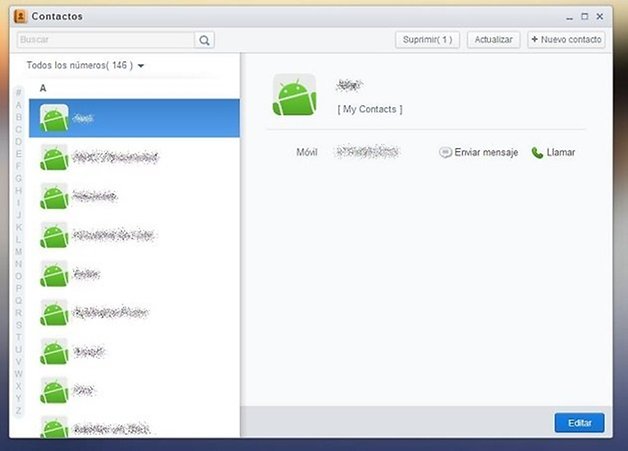
Task: Click the Llamar link
Action: coord(553,153)
